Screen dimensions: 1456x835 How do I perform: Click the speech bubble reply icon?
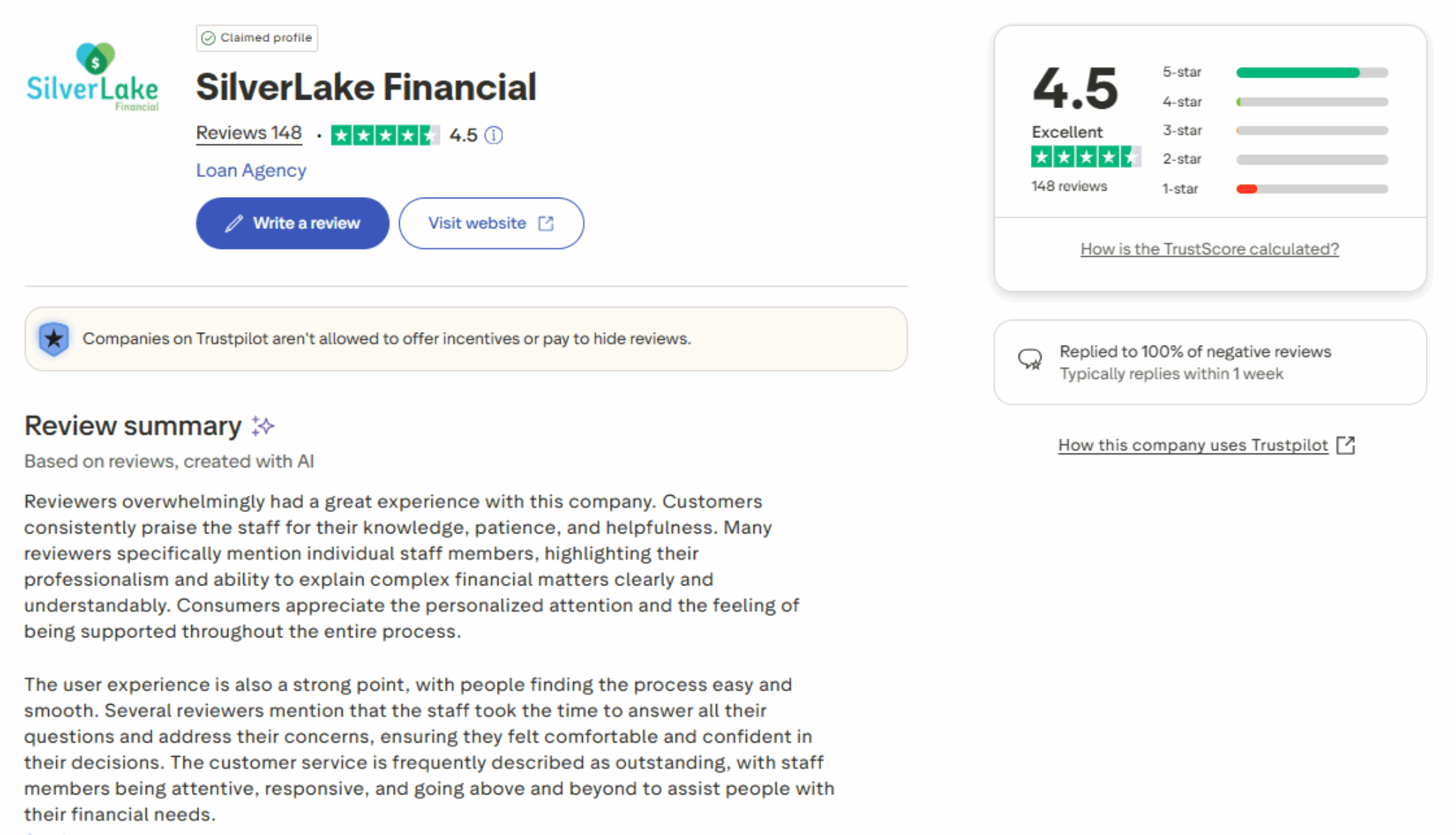(1030, 360)
